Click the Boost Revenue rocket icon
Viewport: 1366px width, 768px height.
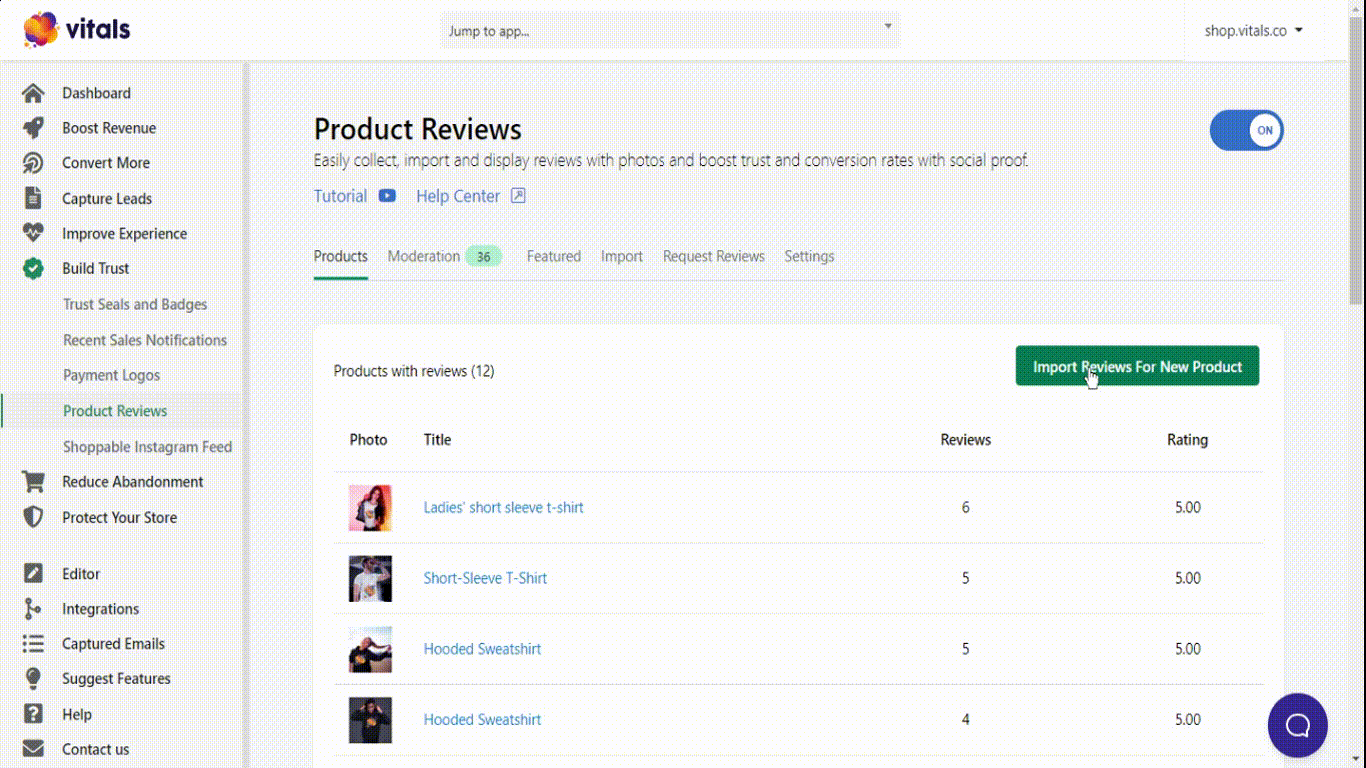tap(33, 128)
